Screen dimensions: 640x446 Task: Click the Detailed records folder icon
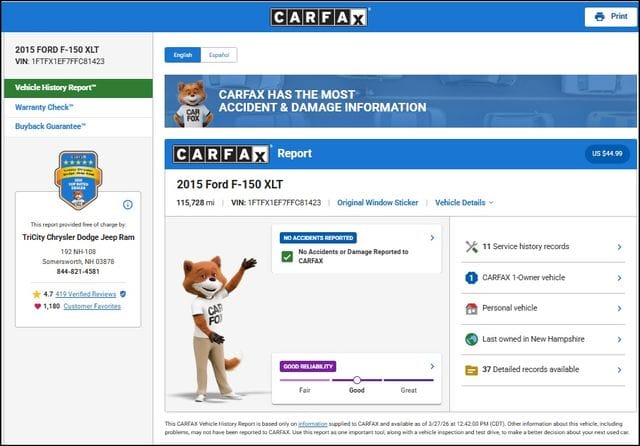(471, 369)
